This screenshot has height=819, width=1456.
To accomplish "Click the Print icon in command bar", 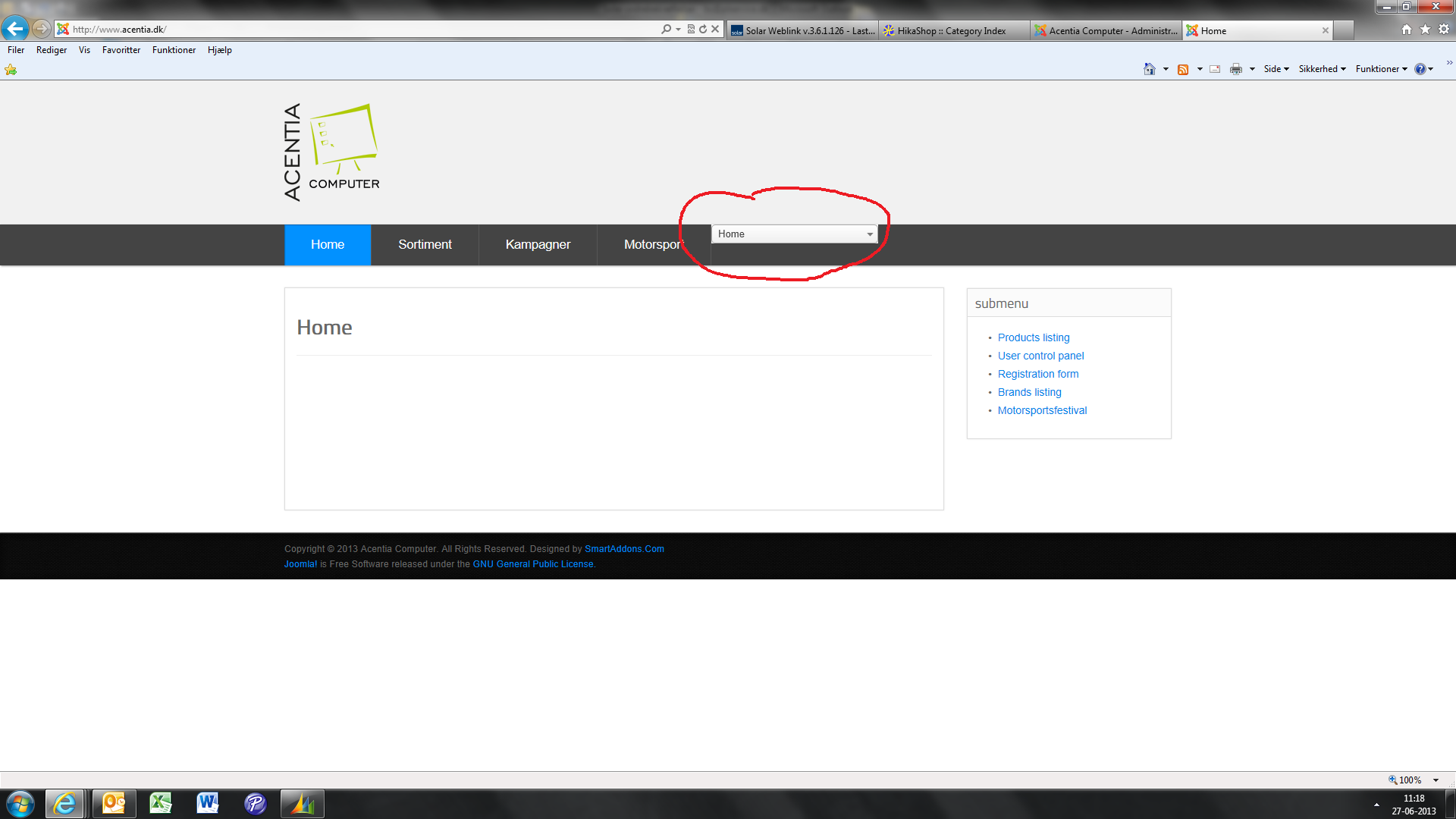I will 1236,69.
